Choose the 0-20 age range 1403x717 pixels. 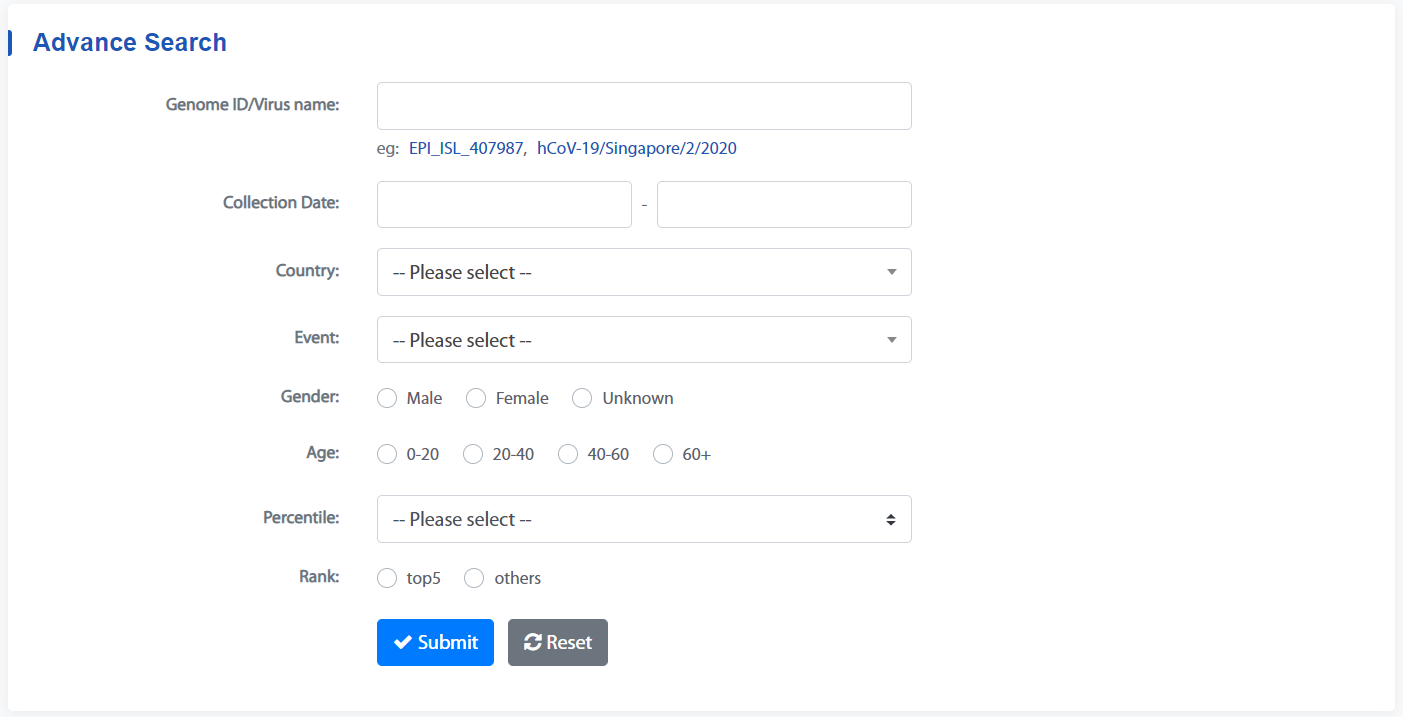click(387, 454)
